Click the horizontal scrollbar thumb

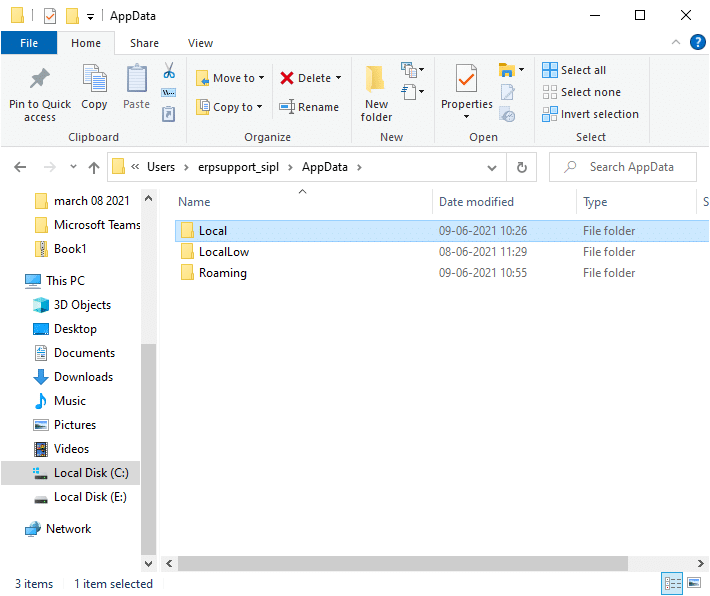pos(403,563)
